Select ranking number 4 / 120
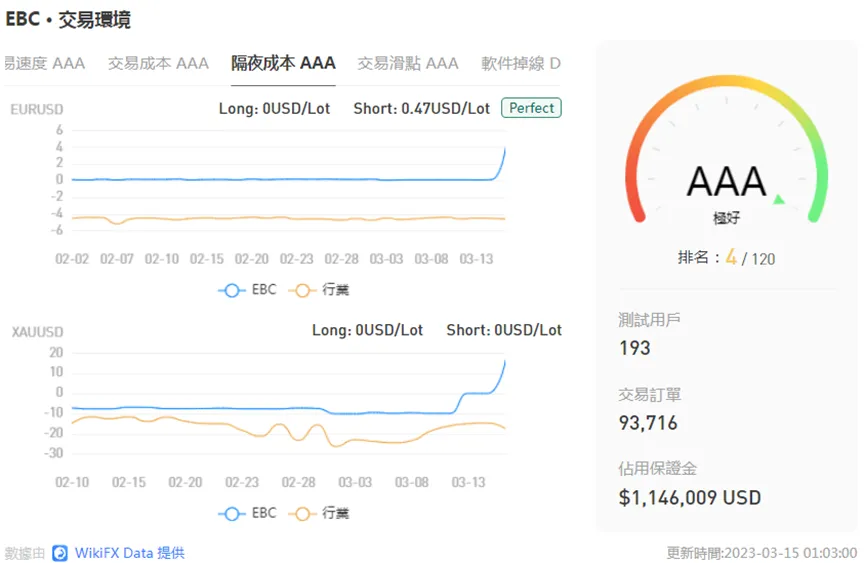Viewport: 864px width, 563px height. (726, 258)
